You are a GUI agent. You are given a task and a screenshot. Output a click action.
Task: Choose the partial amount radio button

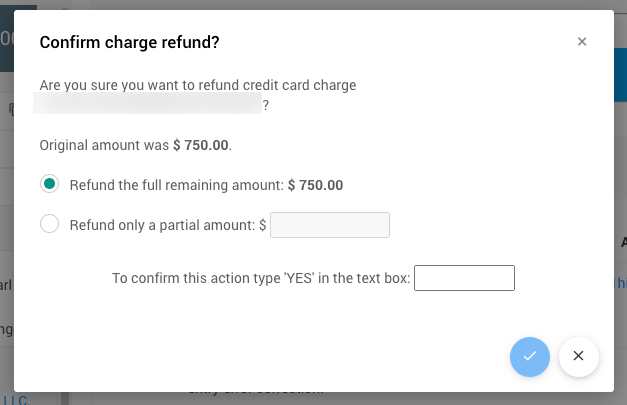(50, 225)
